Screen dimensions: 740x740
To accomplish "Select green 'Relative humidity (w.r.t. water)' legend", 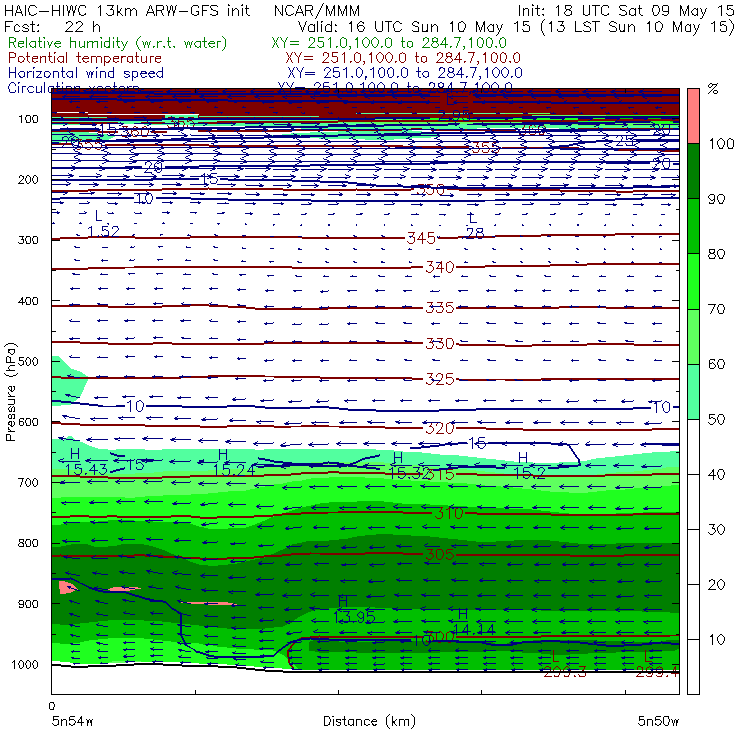I will [x=118, y=43].
